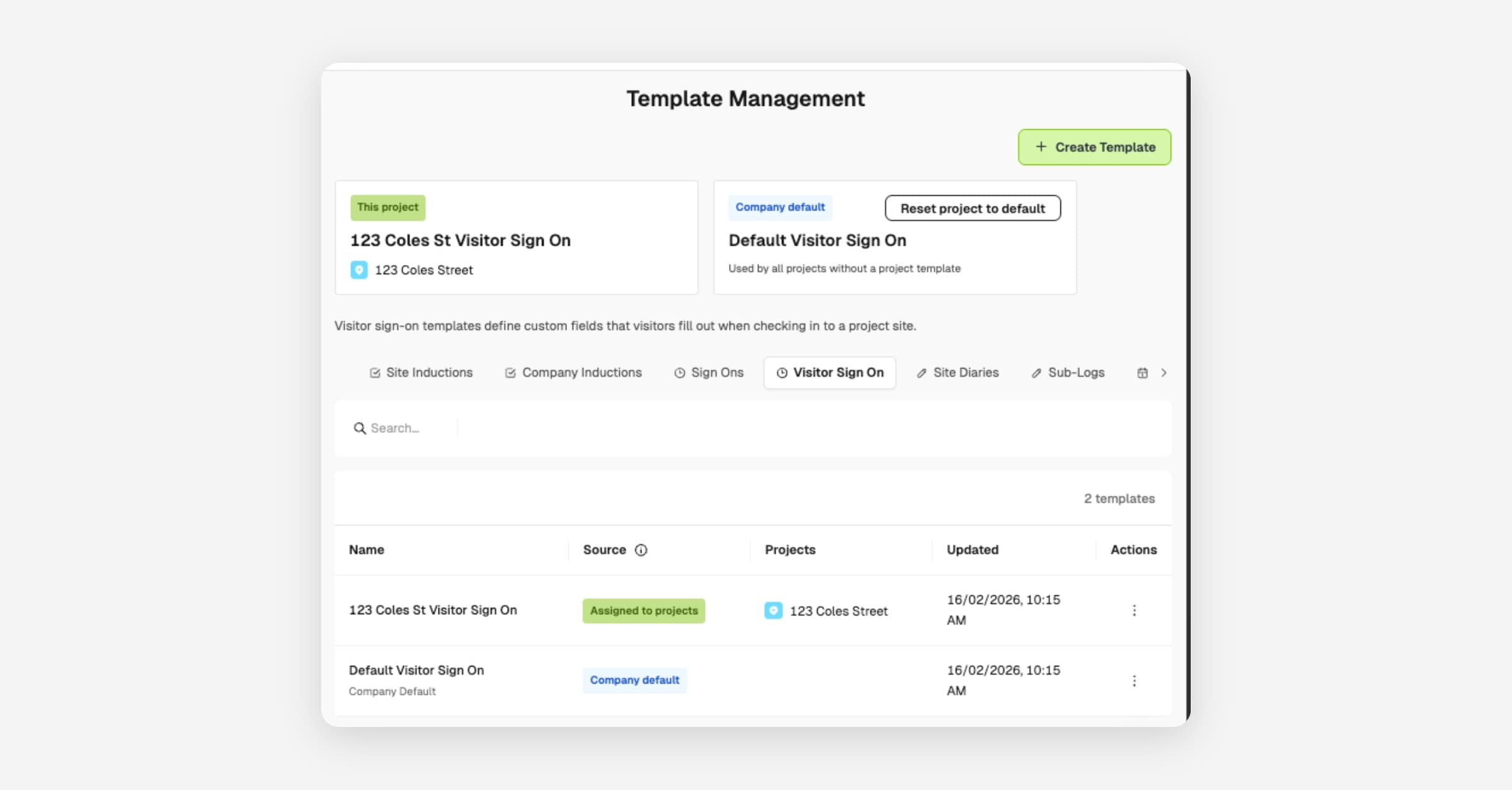Open the 123 Coles St Visitor Sign On row name

(433, 610)
